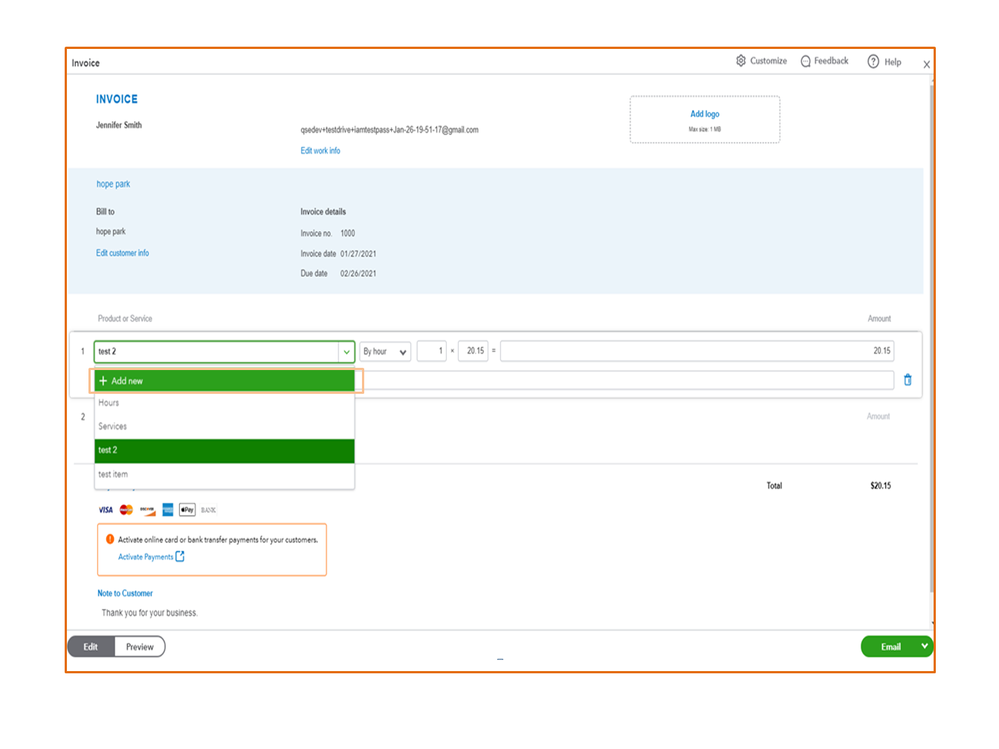Click the invoice number 1000
The image size is (999, 749).
click(348, 233)
